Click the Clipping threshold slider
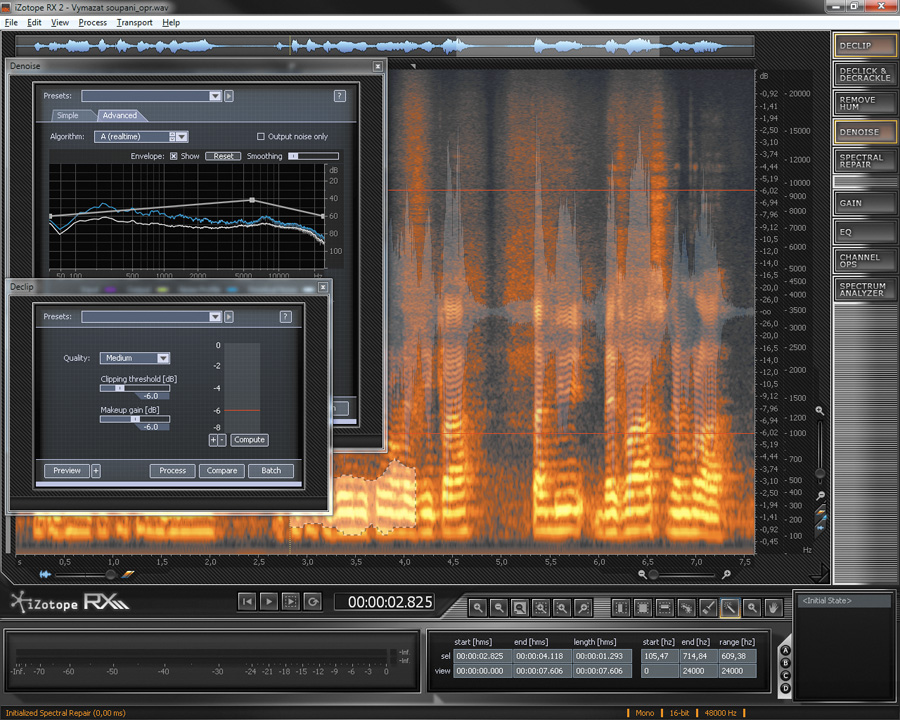900x720 pixels. point(135,388)
